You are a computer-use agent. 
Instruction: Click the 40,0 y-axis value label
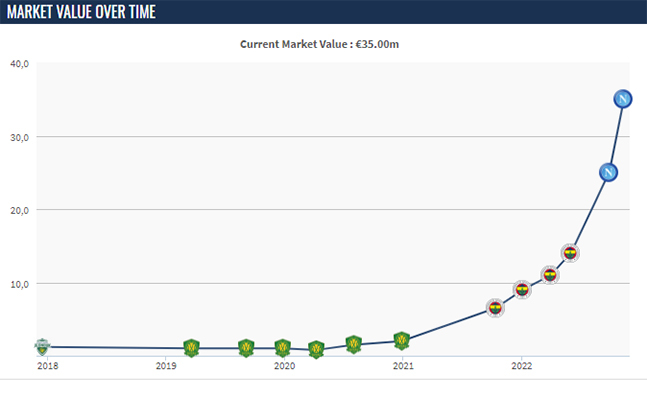point(19,64)
